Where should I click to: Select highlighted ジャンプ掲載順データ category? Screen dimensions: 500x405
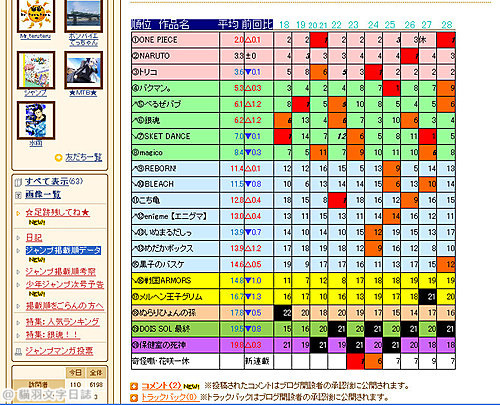click(x=63, y=250)
